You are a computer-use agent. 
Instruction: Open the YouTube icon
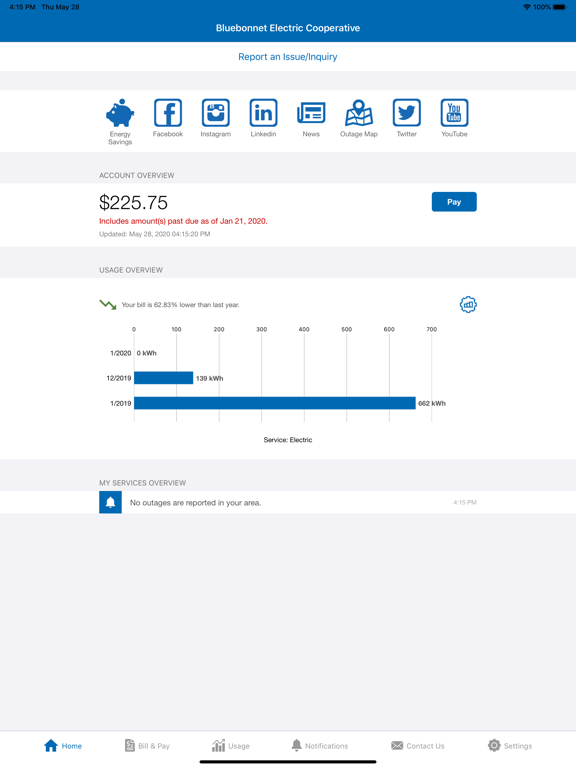455,113
